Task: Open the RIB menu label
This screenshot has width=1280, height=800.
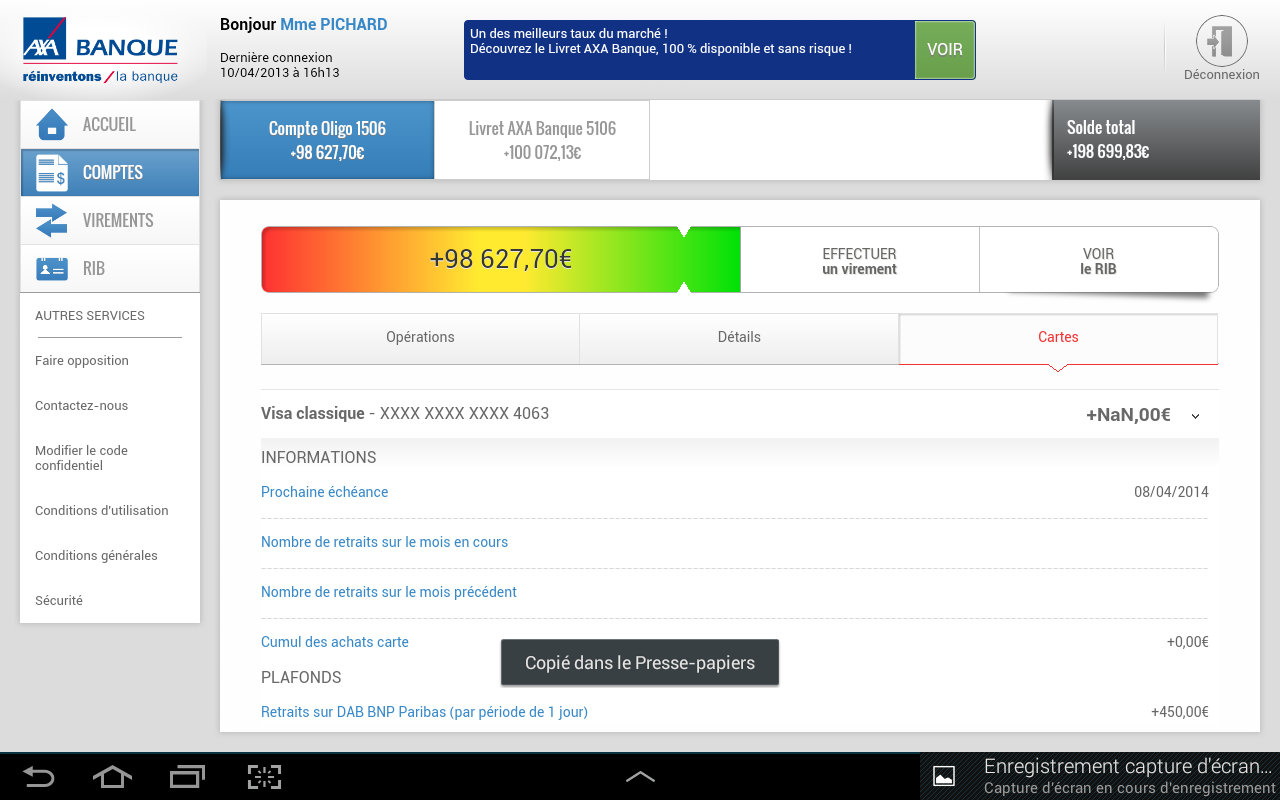Action: (x=94, y=269)
